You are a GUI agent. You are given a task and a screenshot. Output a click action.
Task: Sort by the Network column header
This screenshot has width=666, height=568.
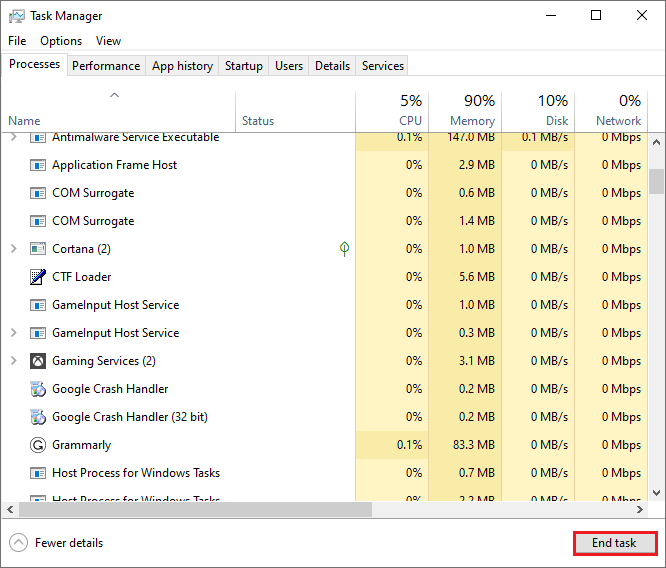(x=611, y=111)
